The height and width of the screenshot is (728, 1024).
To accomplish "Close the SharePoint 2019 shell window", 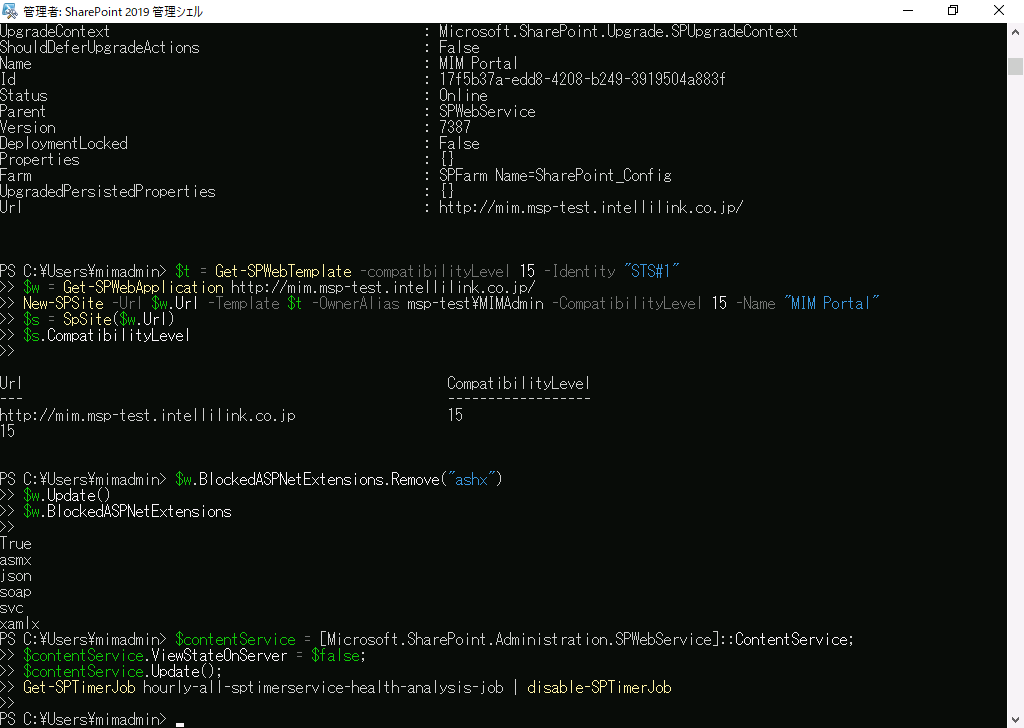I will pyautogui.click(x=999, y=10).
